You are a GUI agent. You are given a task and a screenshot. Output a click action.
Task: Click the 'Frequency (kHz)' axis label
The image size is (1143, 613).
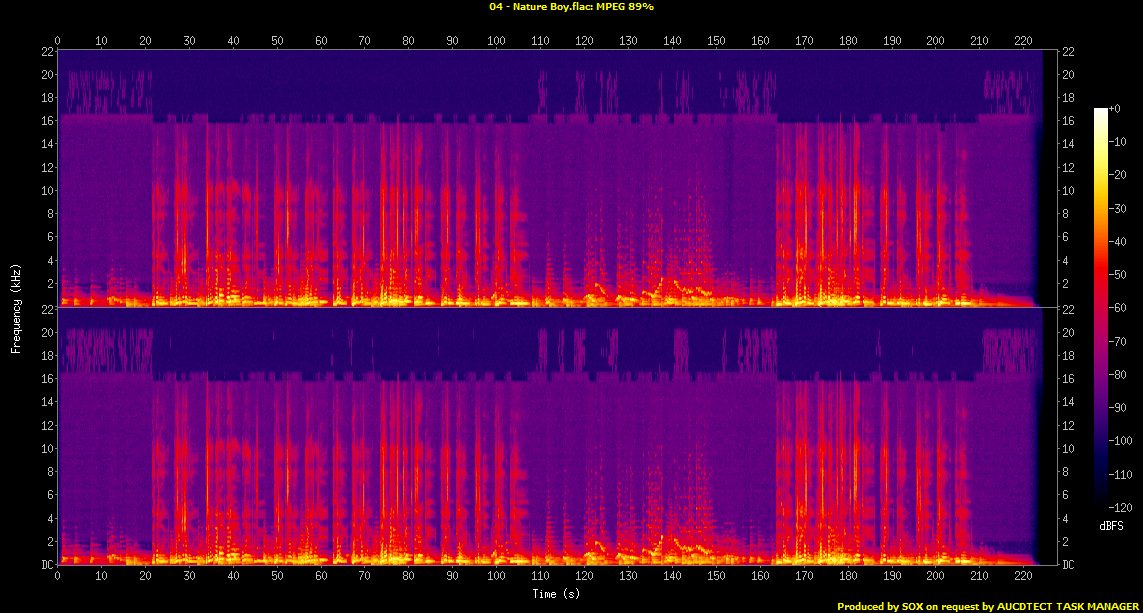point(16,306)
